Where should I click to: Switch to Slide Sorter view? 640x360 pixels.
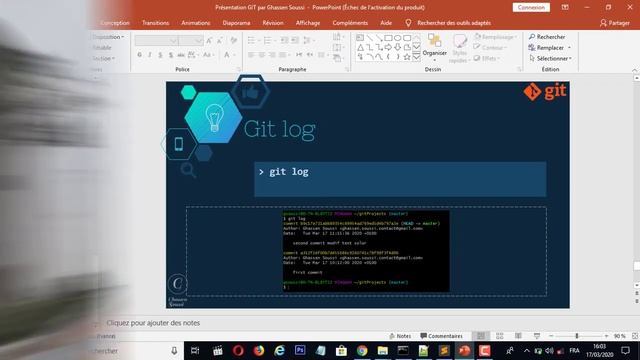[500, 336]
